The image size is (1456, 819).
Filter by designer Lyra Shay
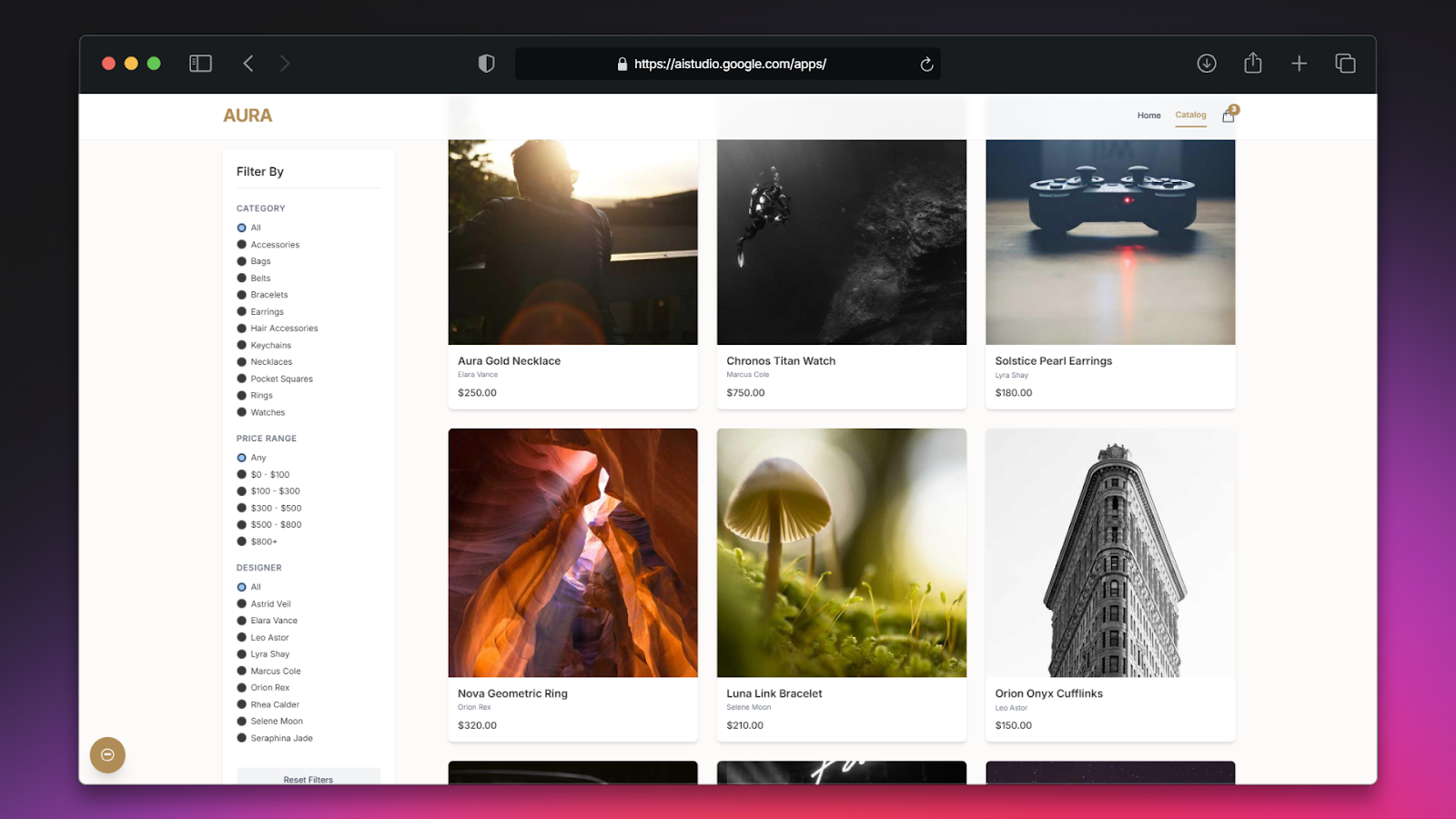point(242,654)
